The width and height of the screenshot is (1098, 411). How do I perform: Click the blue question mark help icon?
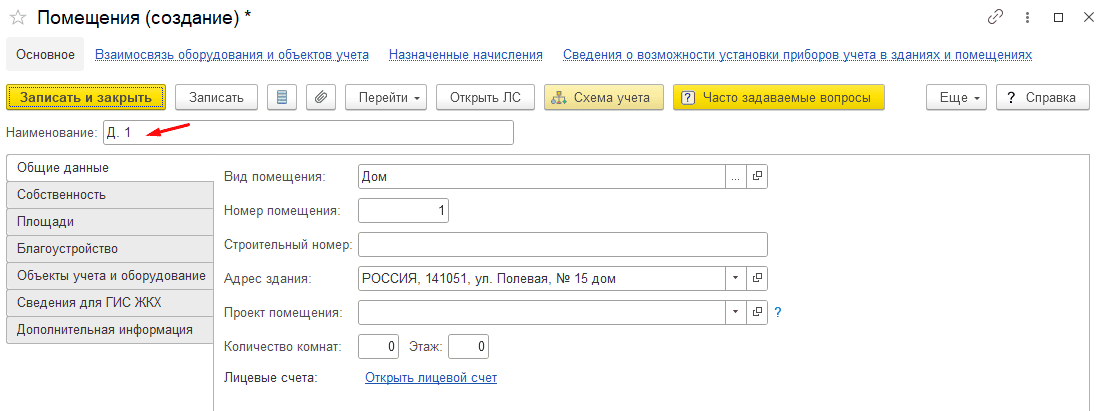[x=778, y=312]
